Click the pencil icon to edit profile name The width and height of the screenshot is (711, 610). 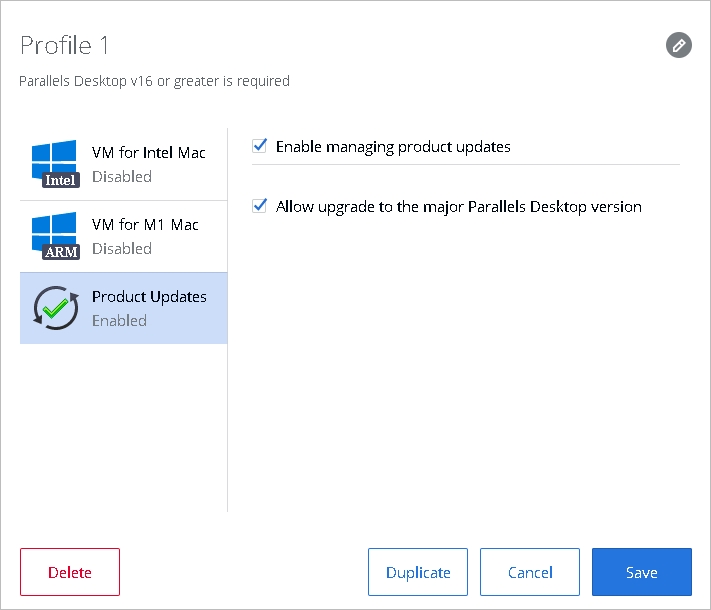point(679,45)
